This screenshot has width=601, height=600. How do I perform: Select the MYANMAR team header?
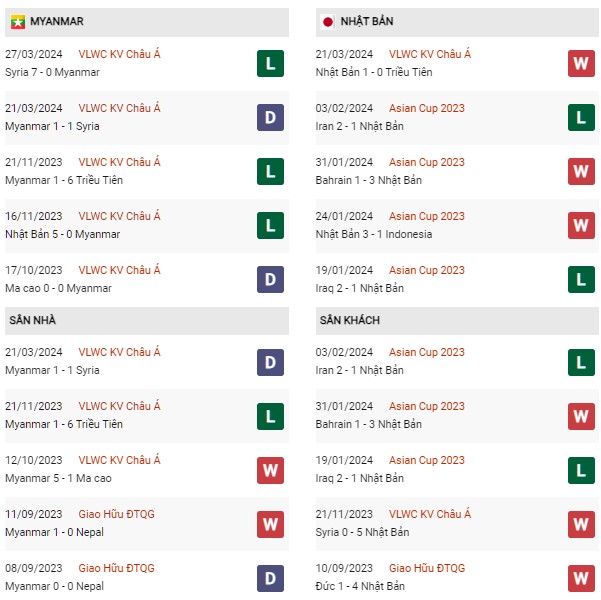pos(57,21)
